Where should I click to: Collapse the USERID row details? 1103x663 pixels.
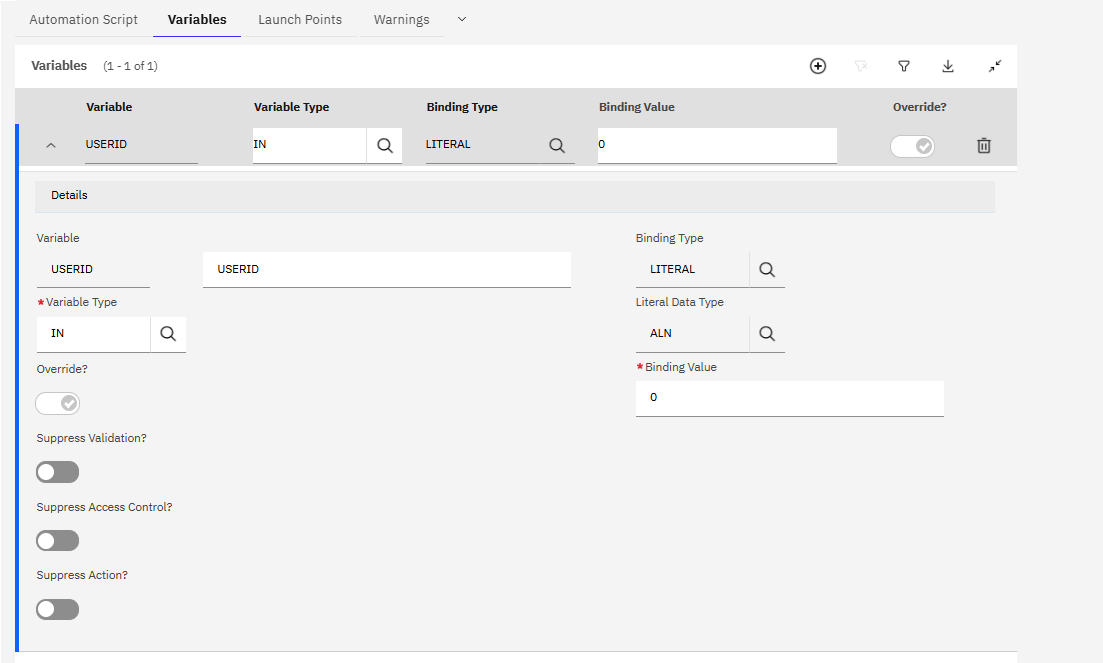click(51, 146)
